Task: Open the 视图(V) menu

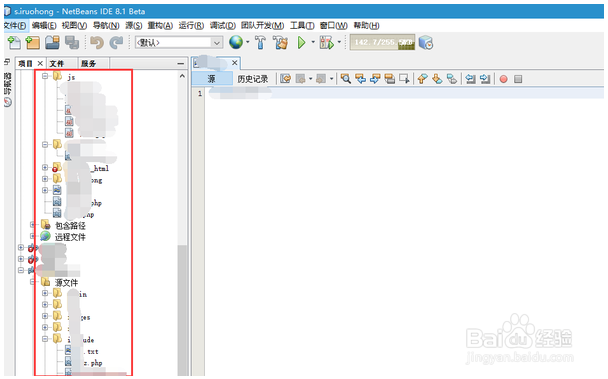Action: [74, 26]
